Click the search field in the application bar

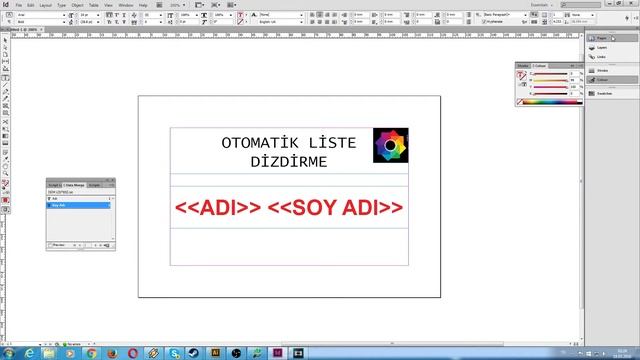[581, 5]
